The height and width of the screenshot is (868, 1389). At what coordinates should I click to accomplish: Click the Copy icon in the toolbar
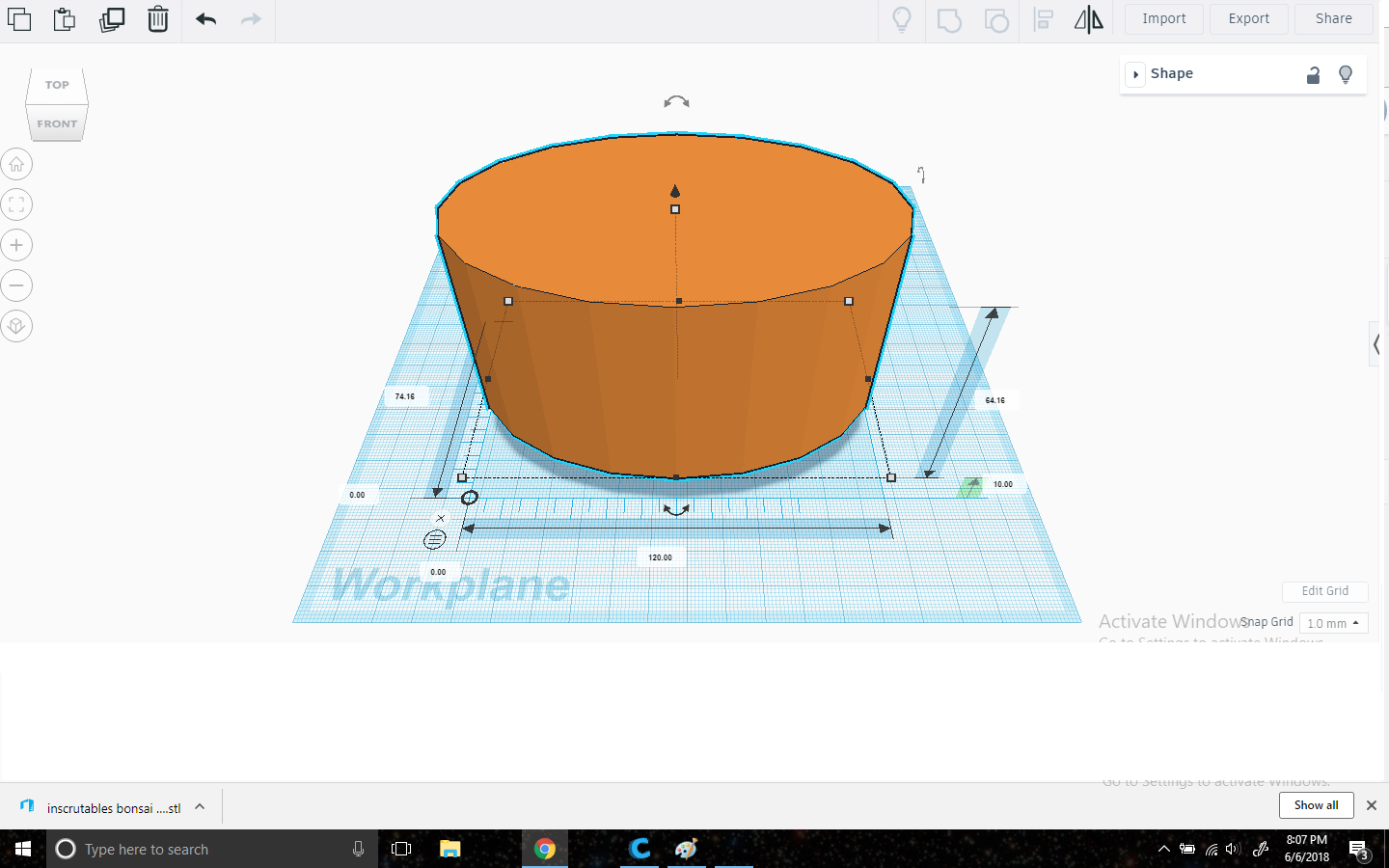(x=19, y=19)
